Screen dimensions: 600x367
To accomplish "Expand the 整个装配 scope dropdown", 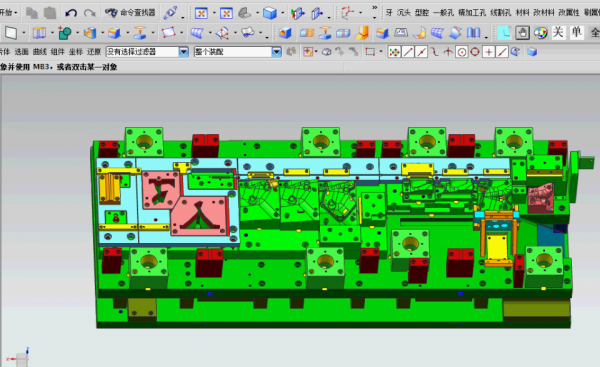I will (276, 52).
